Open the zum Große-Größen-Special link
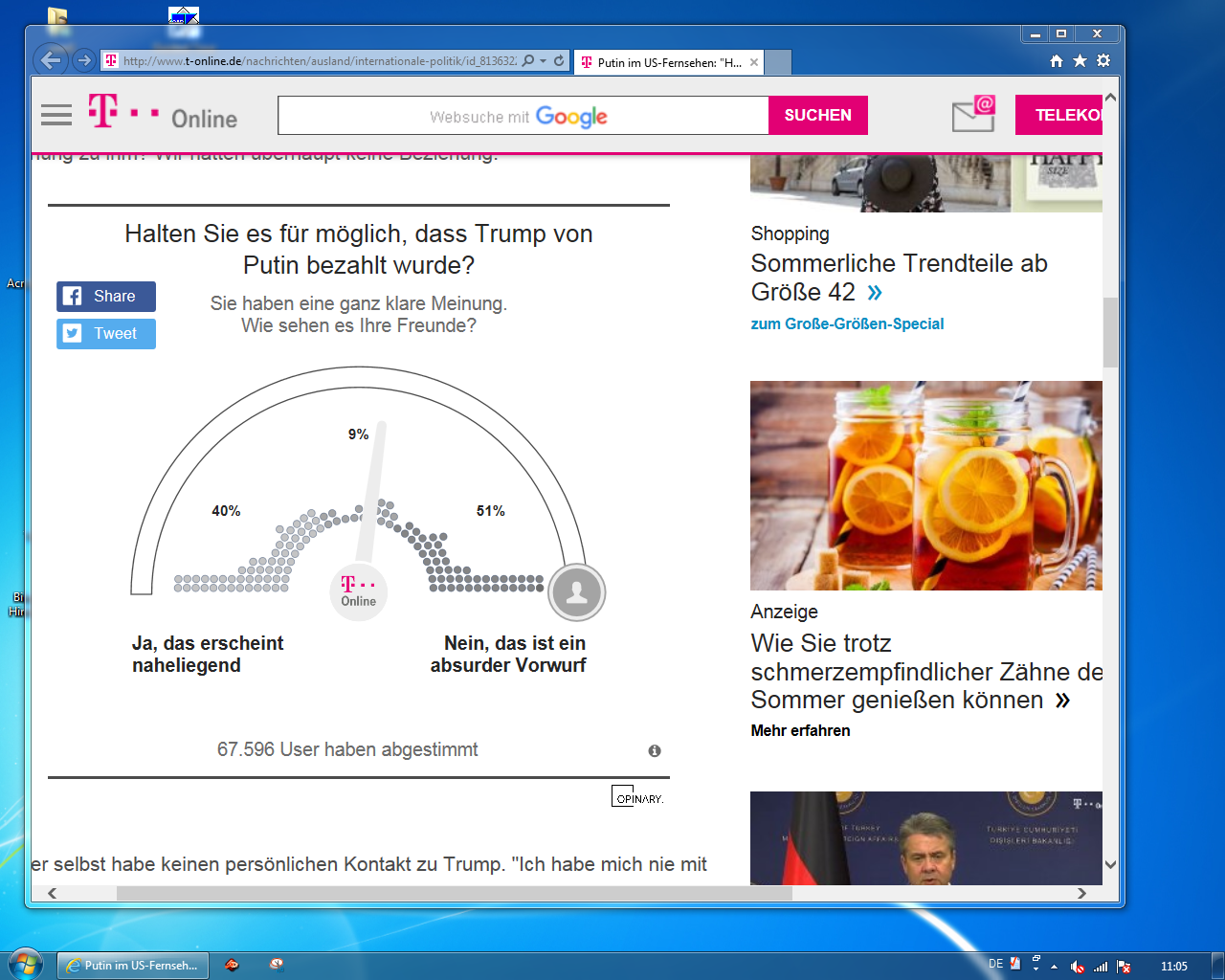 [847, 324]
